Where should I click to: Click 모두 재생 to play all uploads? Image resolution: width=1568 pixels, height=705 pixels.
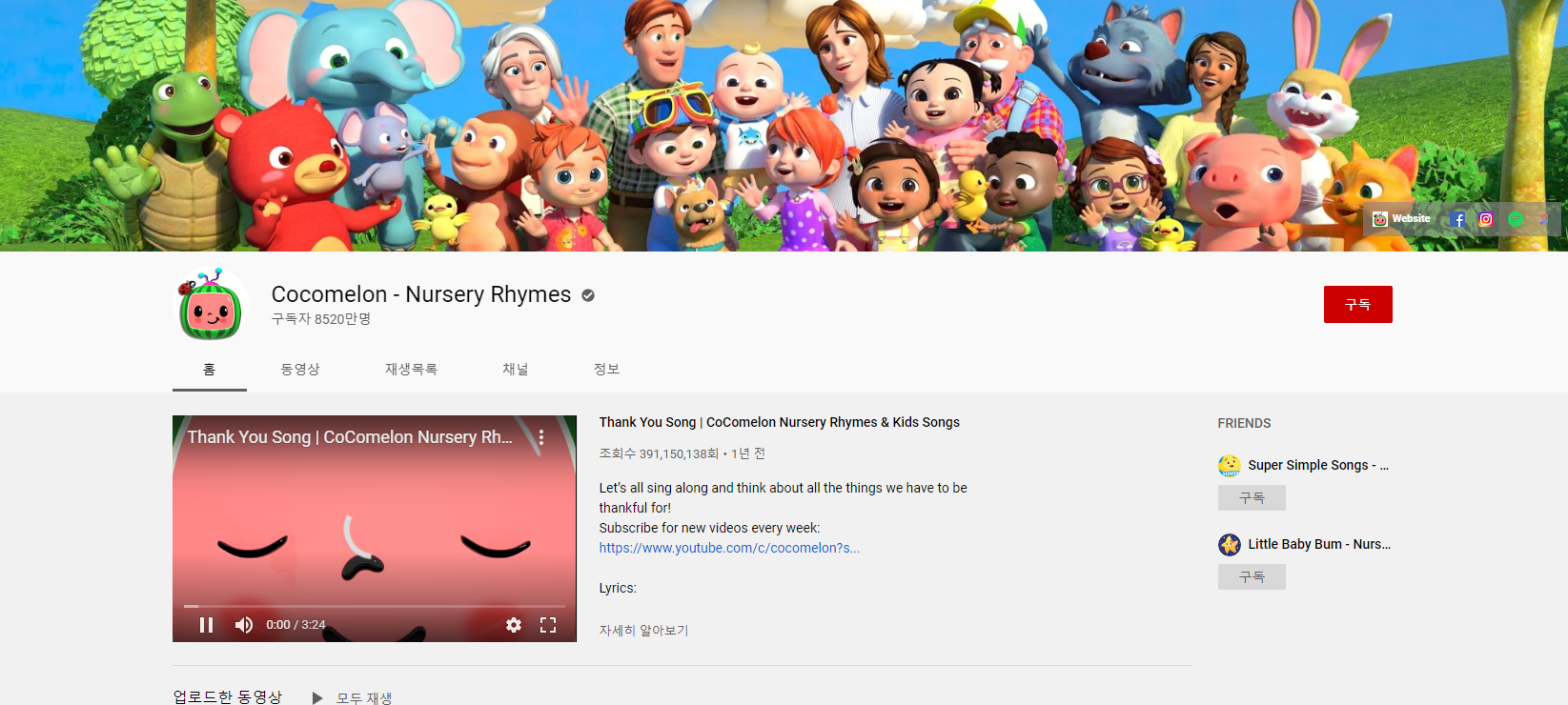353,698
